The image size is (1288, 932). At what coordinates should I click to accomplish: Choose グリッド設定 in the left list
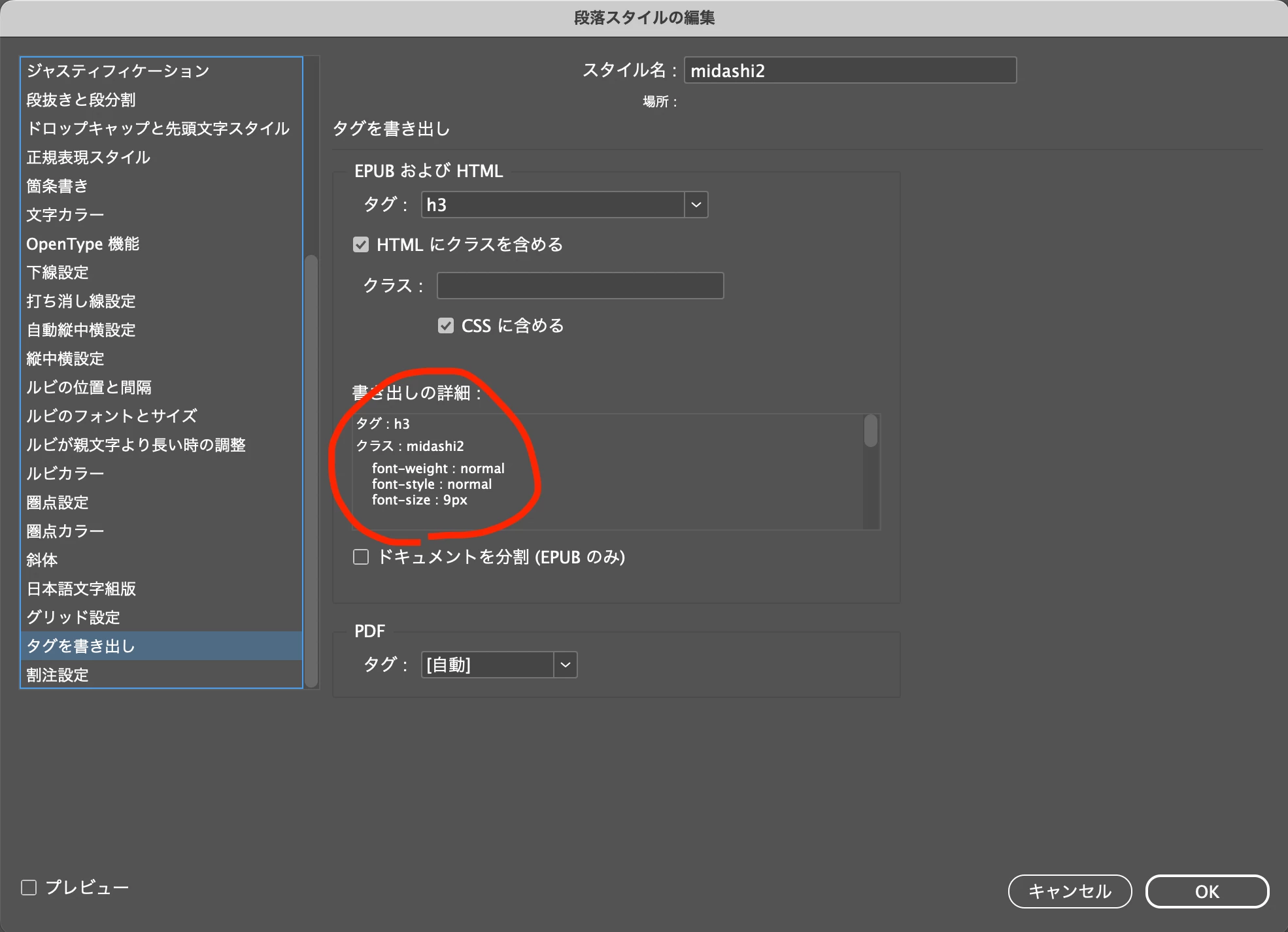pos(73,617)
